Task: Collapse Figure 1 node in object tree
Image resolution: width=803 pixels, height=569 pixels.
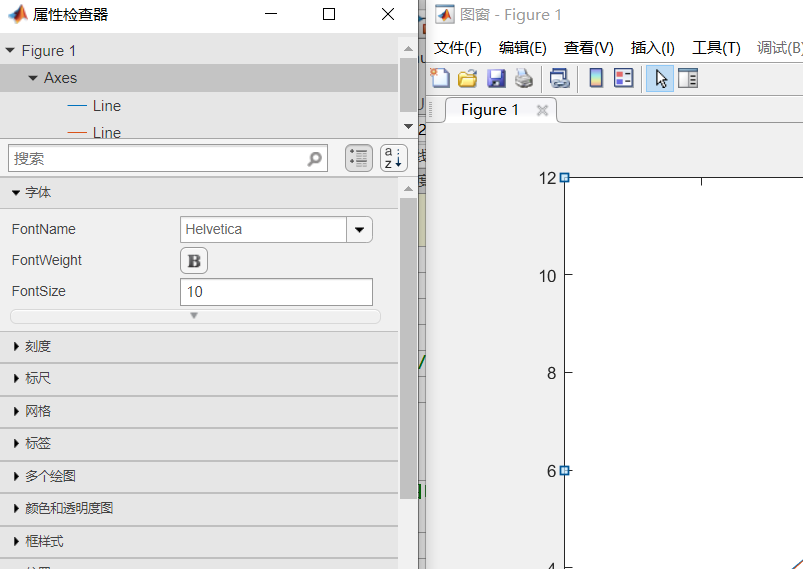Action: coord(10,51)
